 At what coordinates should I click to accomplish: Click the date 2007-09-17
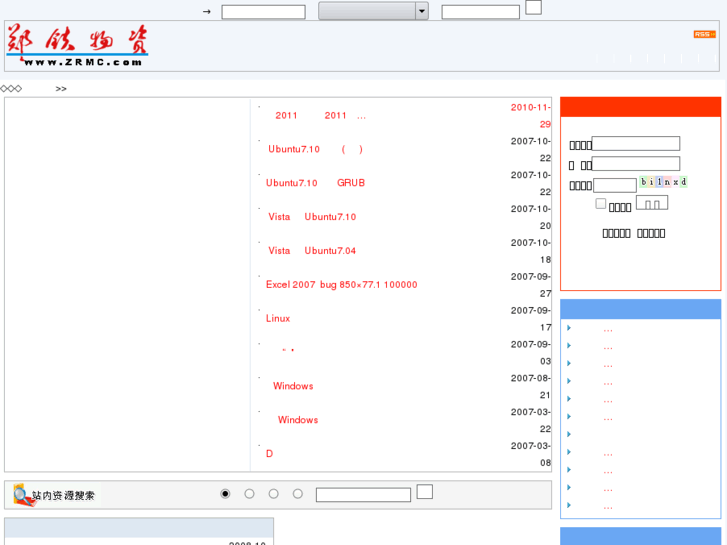(x=531, y=319)
